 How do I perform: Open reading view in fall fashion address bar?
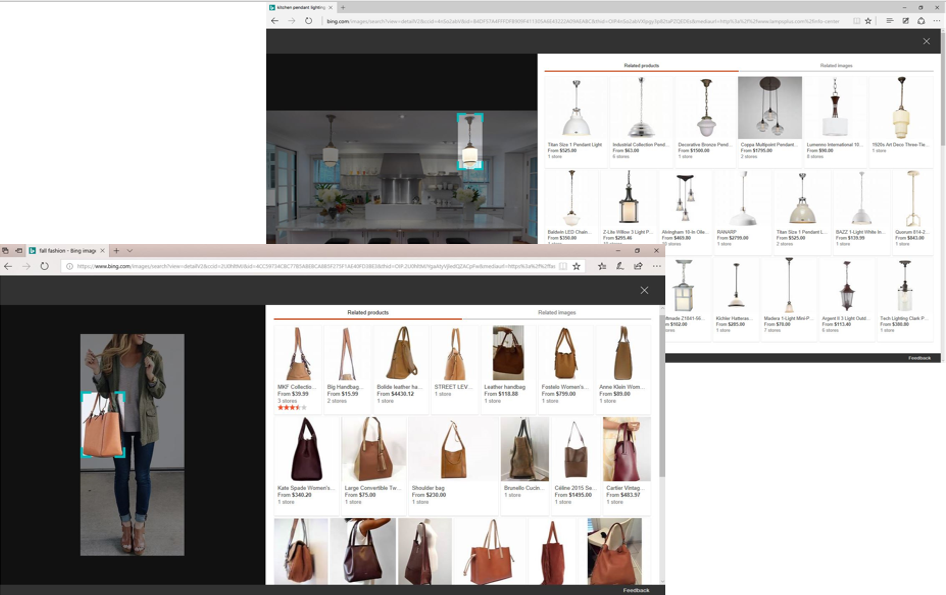coord(563,266)
